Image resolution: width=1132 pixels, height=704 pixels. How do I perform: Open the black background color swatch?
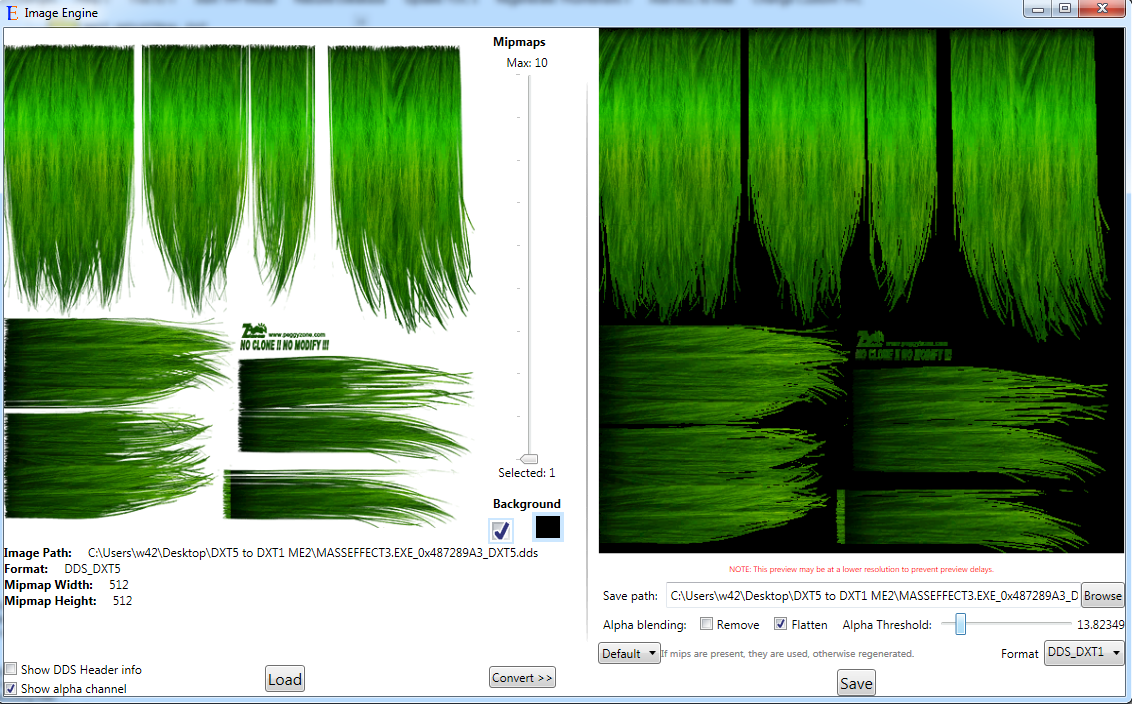point(547,527)
